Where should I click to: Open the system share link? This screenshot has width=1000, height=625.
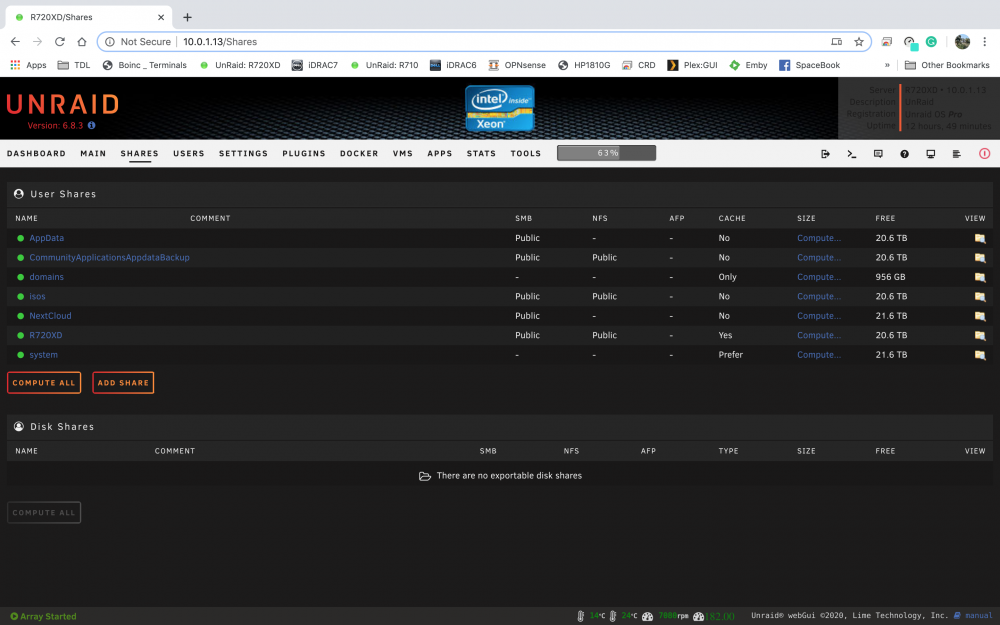43,355
